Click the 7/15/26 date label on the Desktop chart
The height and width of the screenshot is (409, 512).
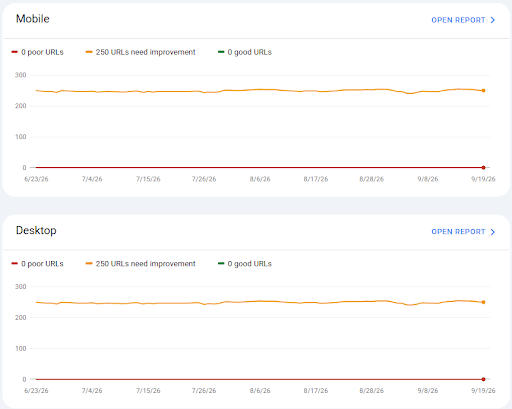(x=148, y=391)
